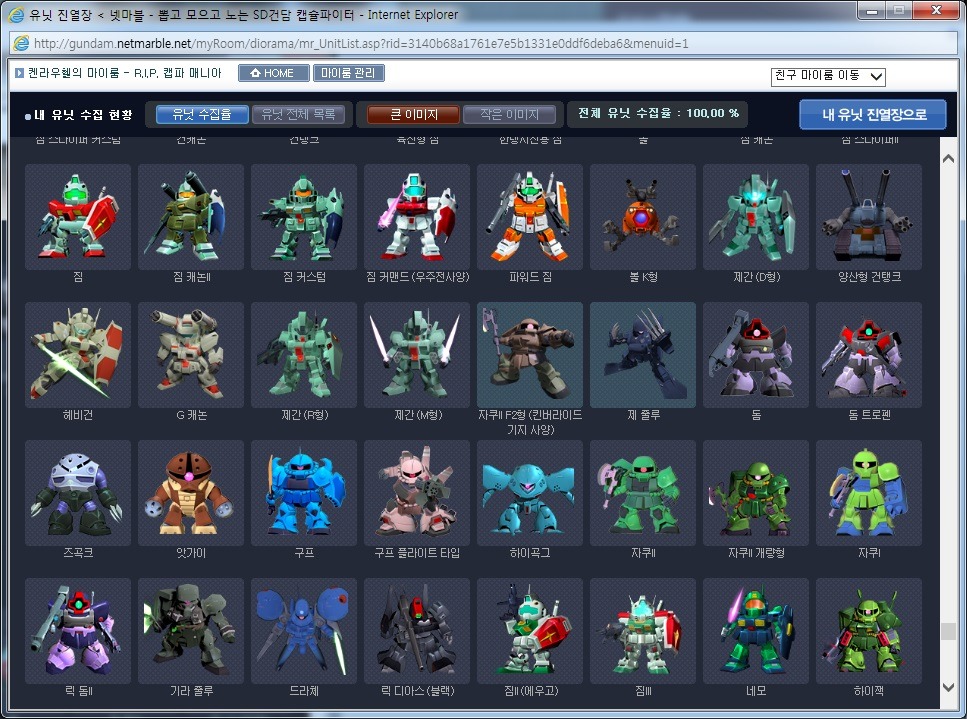Click the HOME button

(273, 73)
